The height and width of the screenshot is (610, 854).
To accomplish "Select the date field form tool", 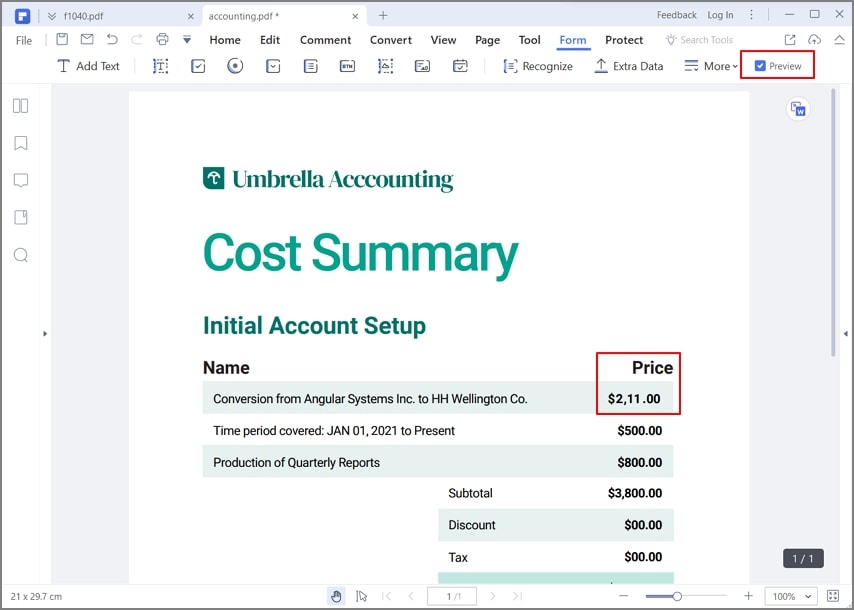I will pos(460,66).
